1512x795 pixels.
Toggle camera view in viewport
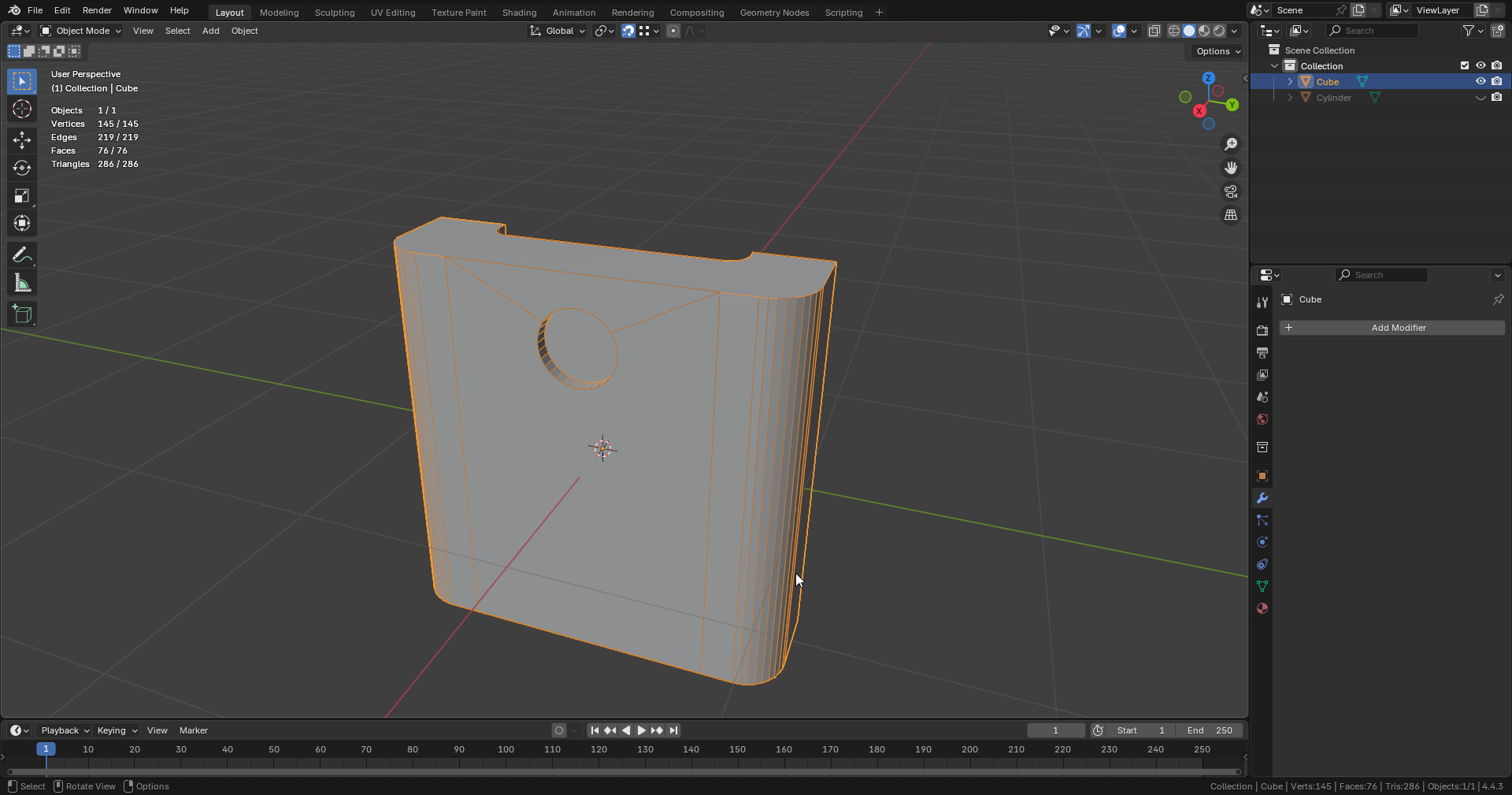click(1230, 191)
